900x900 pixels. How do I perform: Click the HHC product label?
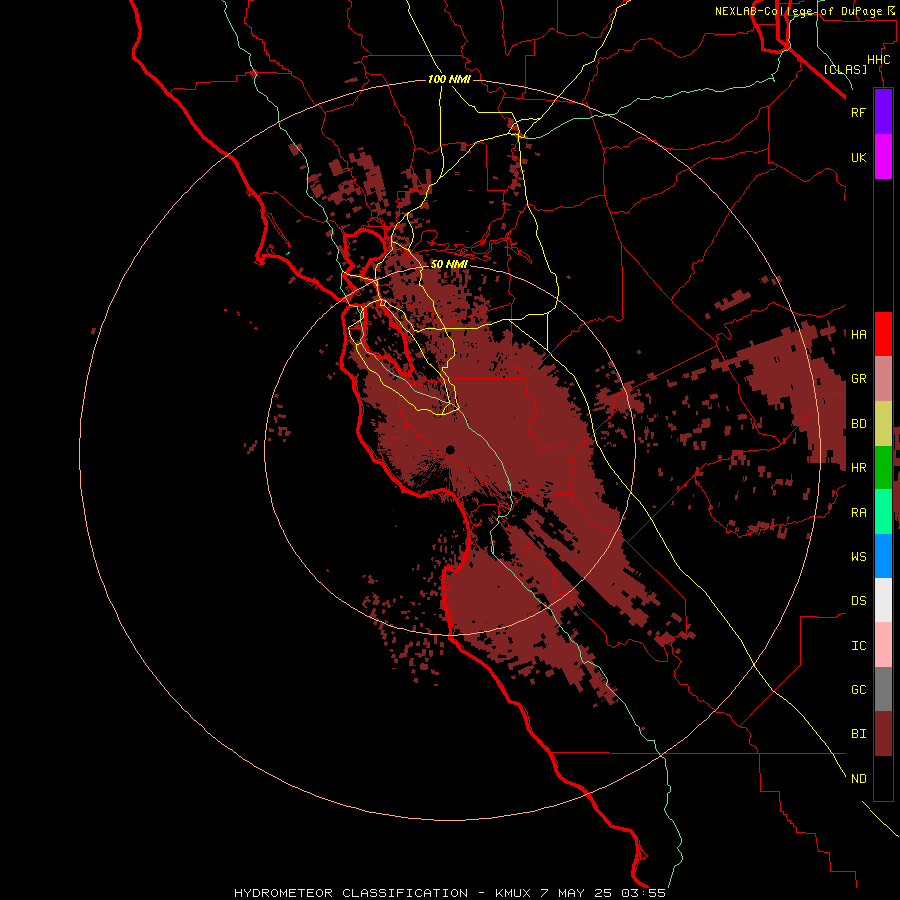tap(879, 60)
